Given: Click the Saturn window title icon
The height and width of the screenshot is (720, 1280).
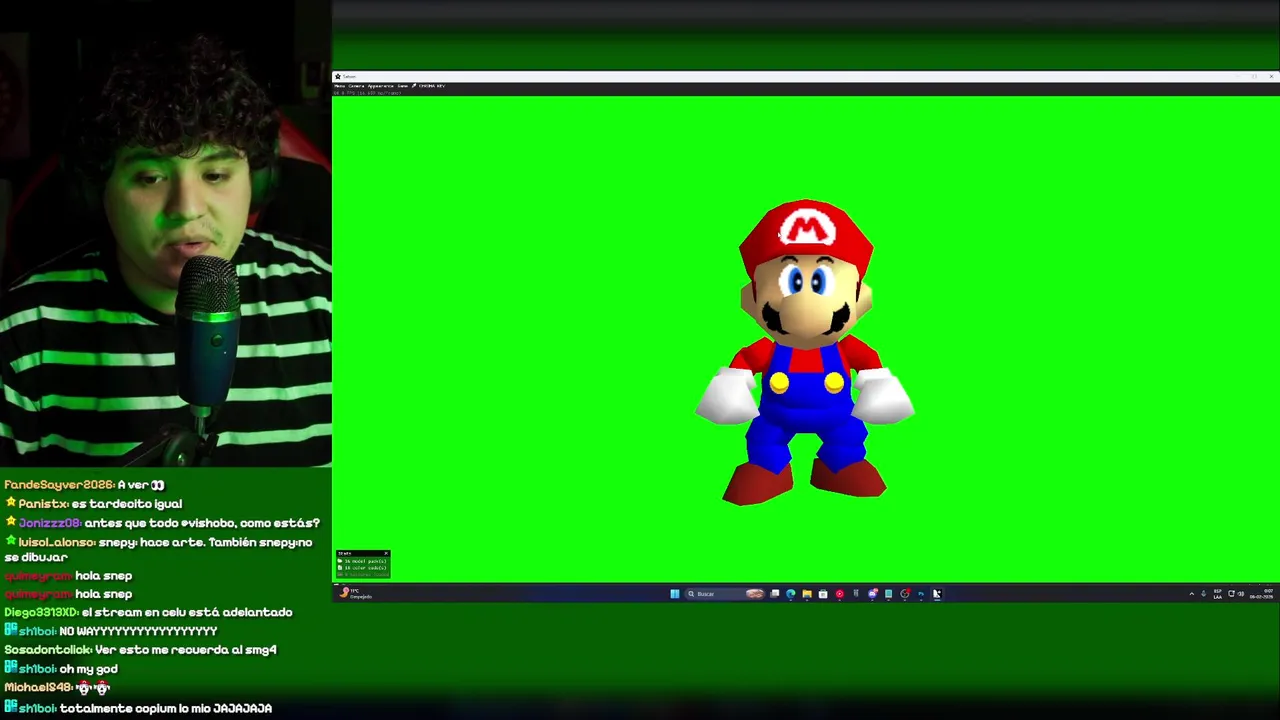Looking at the screenshot, I should pyautogui.click(x=338, y=77).
